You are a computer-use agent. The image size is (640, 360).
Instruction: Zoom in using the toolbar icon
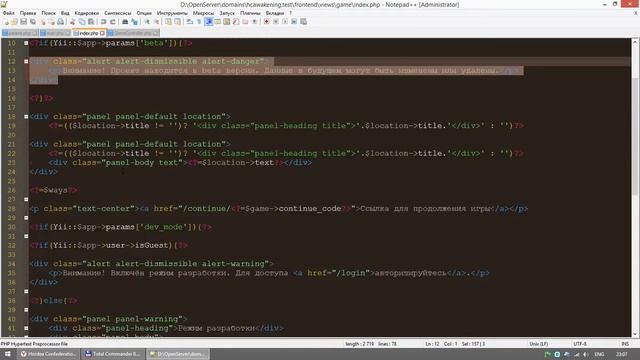(x=147, y=22)
